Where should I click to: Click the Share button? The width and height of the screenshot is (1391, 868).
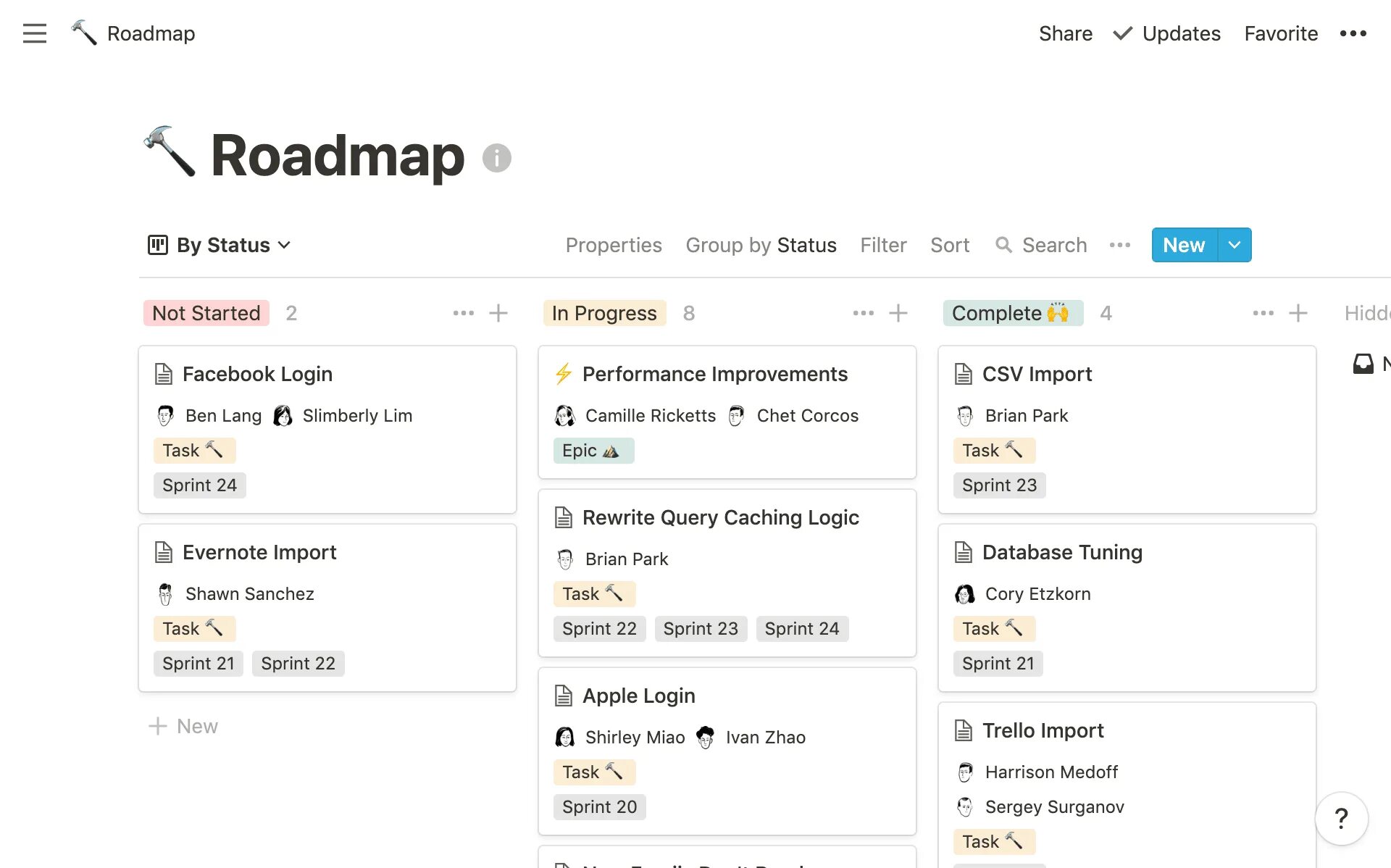(1065, 32)
